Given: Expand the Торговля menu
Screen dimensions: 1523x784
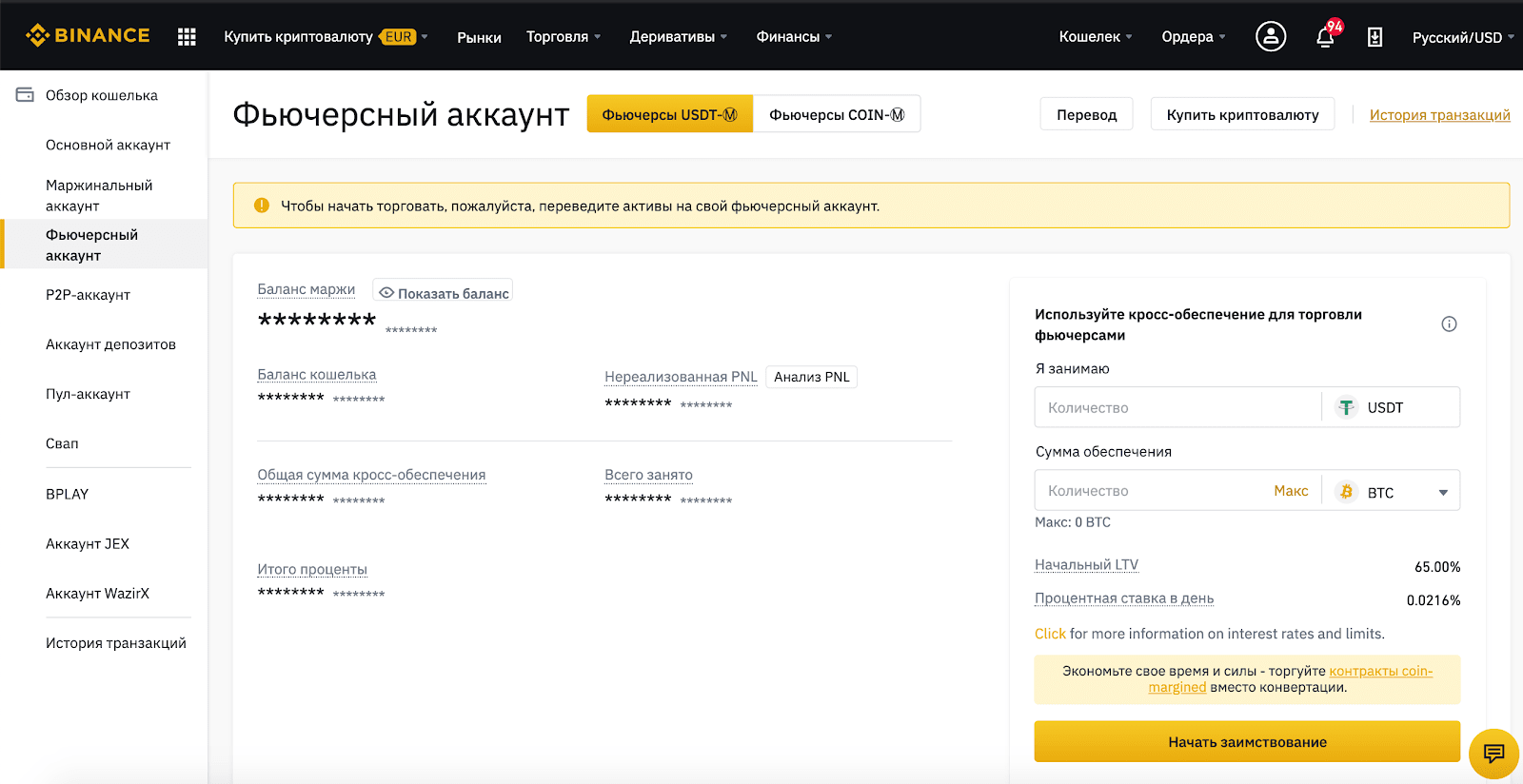Looking at the screenshot, I should [x=564, y=36].
